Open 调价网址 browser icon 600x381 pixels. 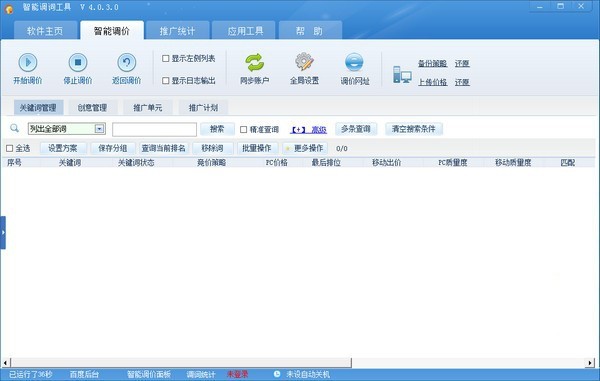[354, 62]
